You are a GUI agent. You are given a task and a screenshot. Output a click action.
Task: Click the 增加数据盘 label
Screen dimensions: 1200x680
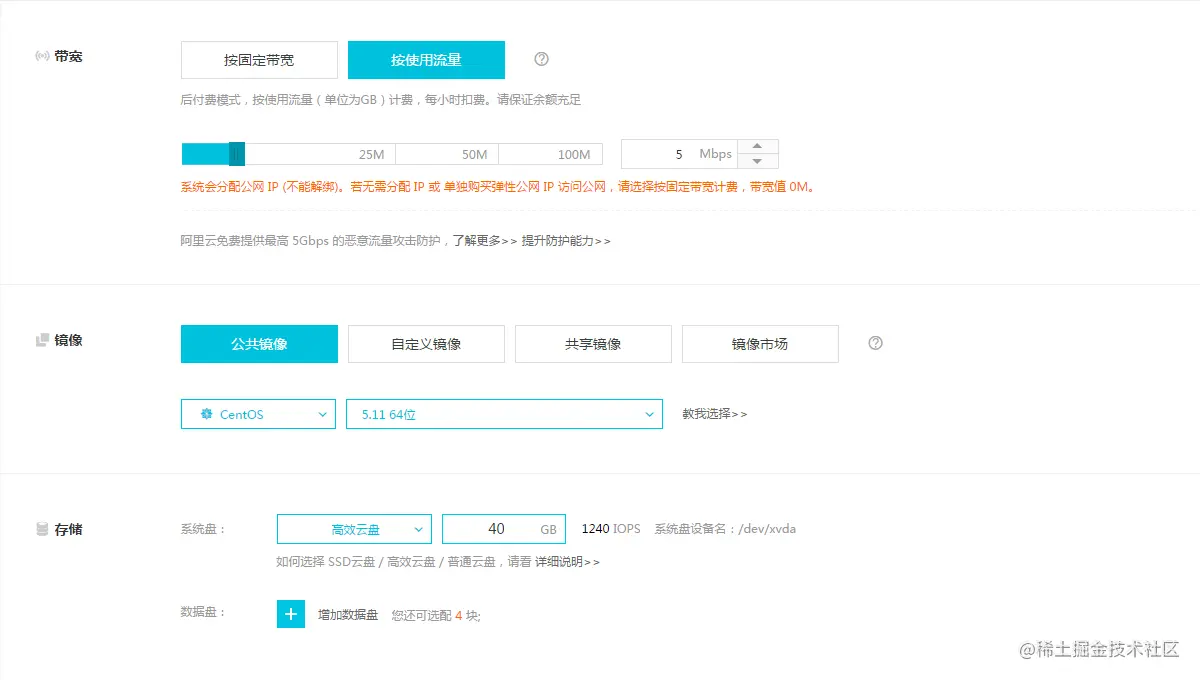coord(348,615)
